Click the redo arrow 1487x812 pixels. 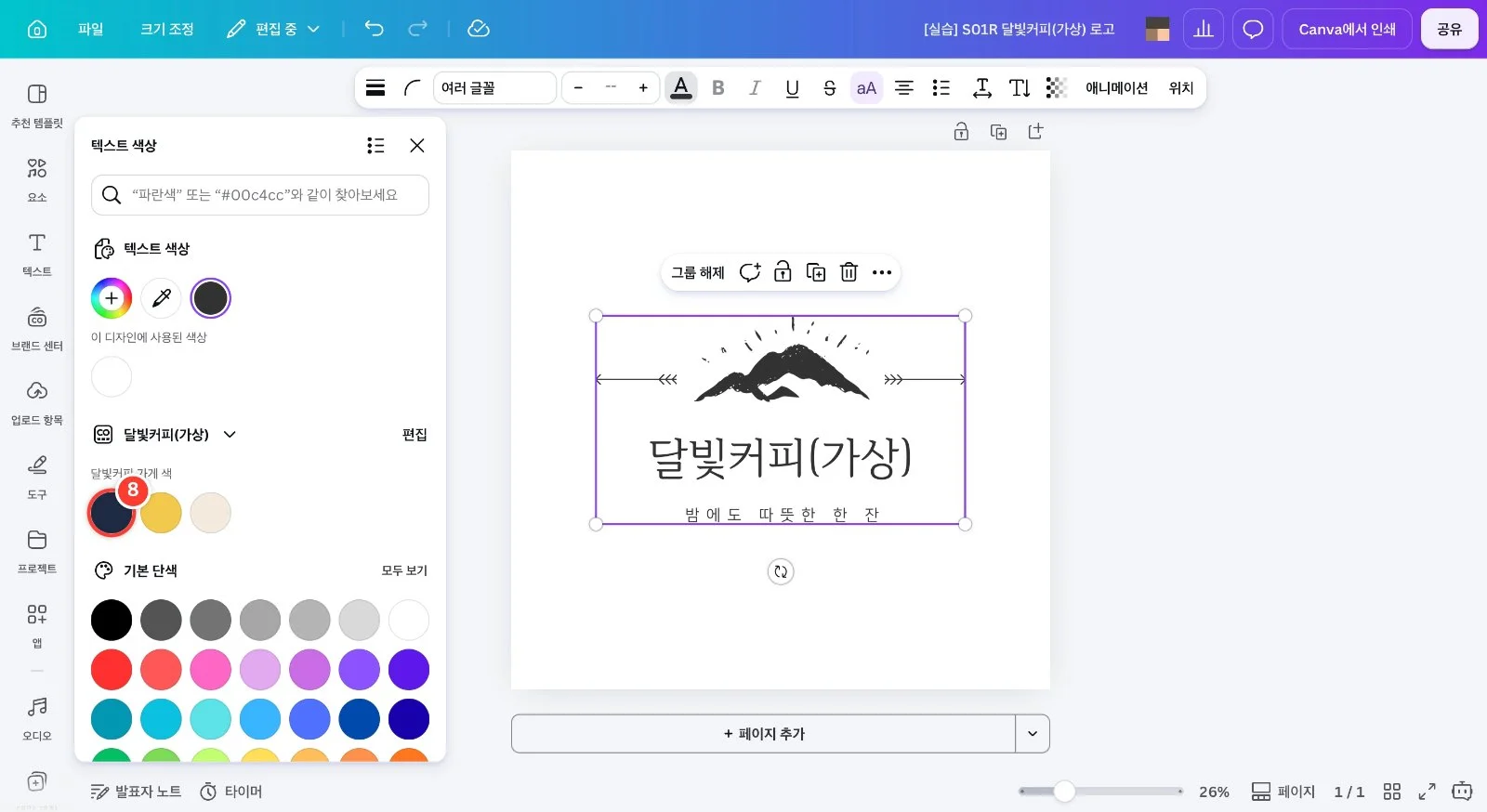tap(418, 29)
